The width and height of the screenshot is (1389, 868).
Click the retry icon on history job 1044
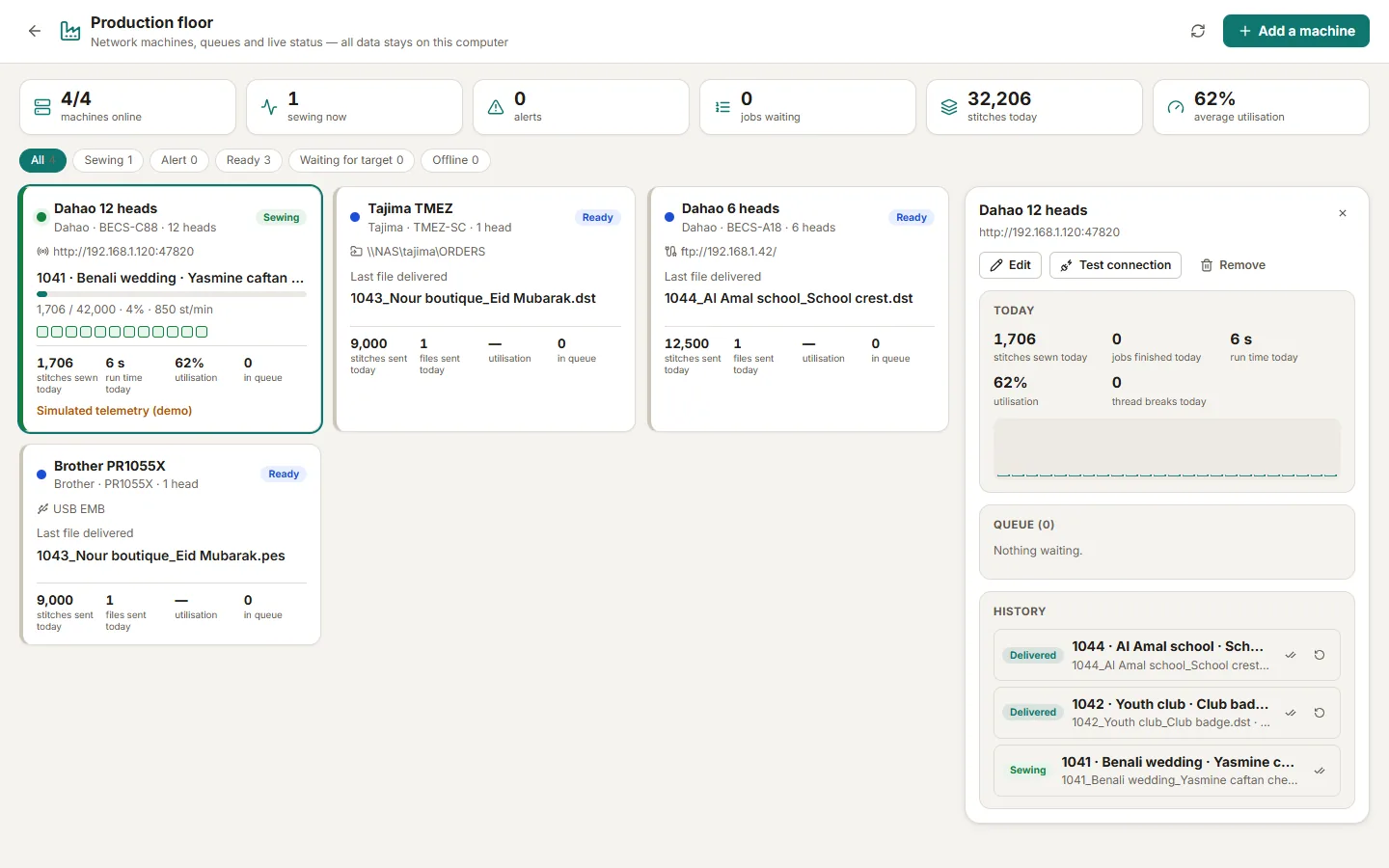coord(1320,655)
